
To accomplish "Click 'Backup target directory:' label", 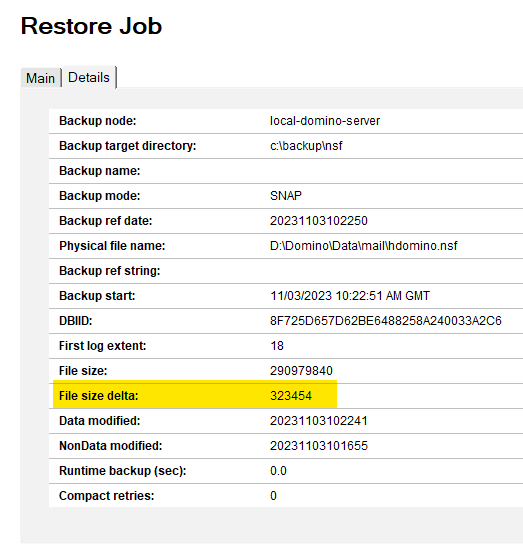I will click(x=127, y=146).
